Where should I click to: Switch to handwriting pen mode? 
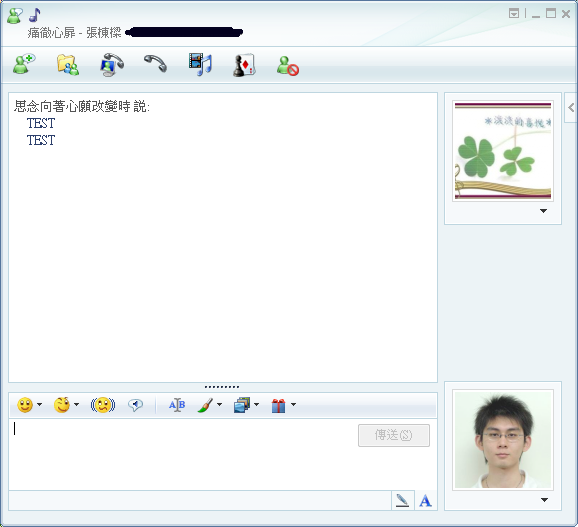pos(402,500)
